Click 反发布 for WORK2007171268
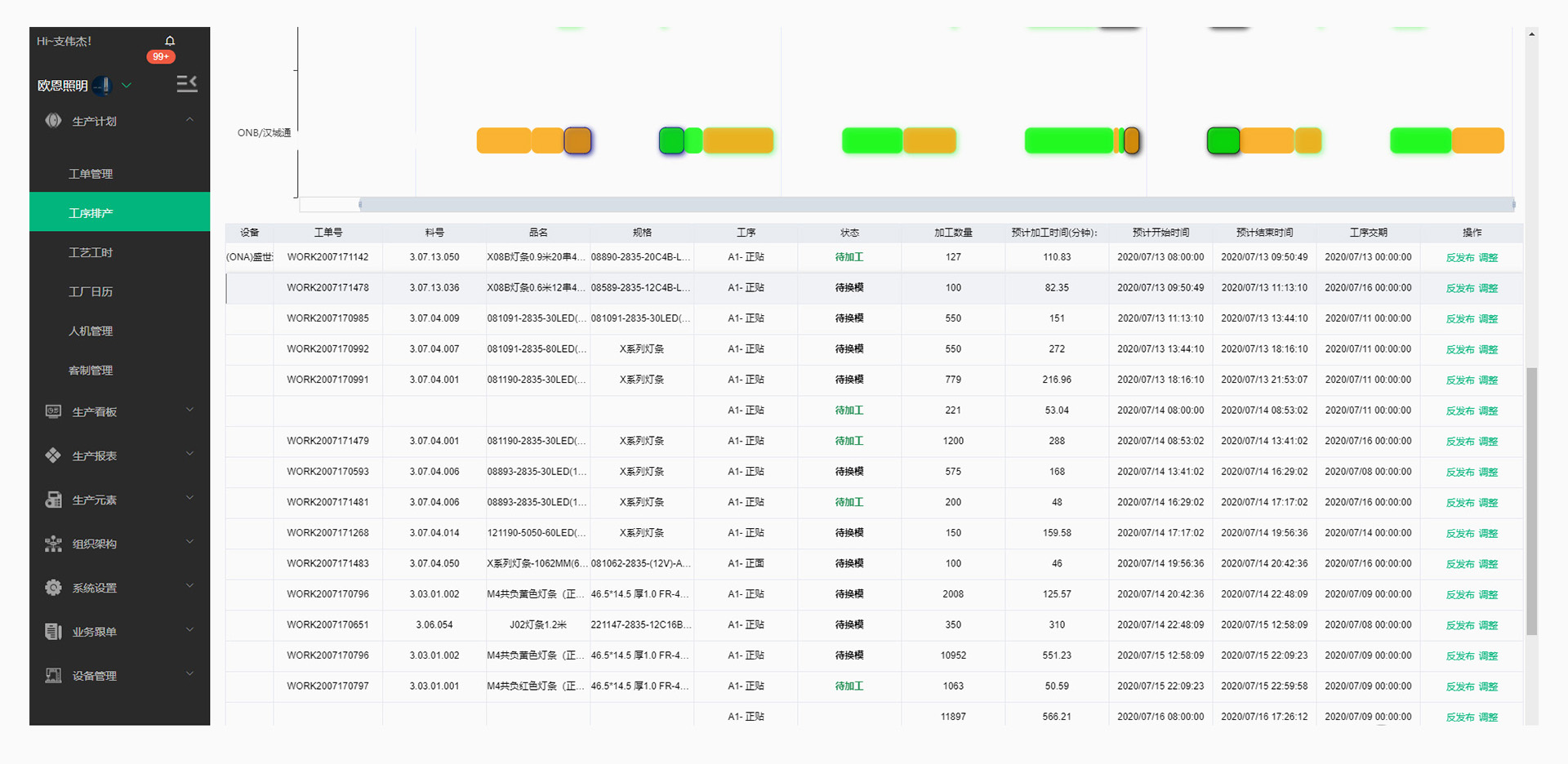Image resolution: width=1568 pixels, height=764 pixels. tap(1460, 534)
